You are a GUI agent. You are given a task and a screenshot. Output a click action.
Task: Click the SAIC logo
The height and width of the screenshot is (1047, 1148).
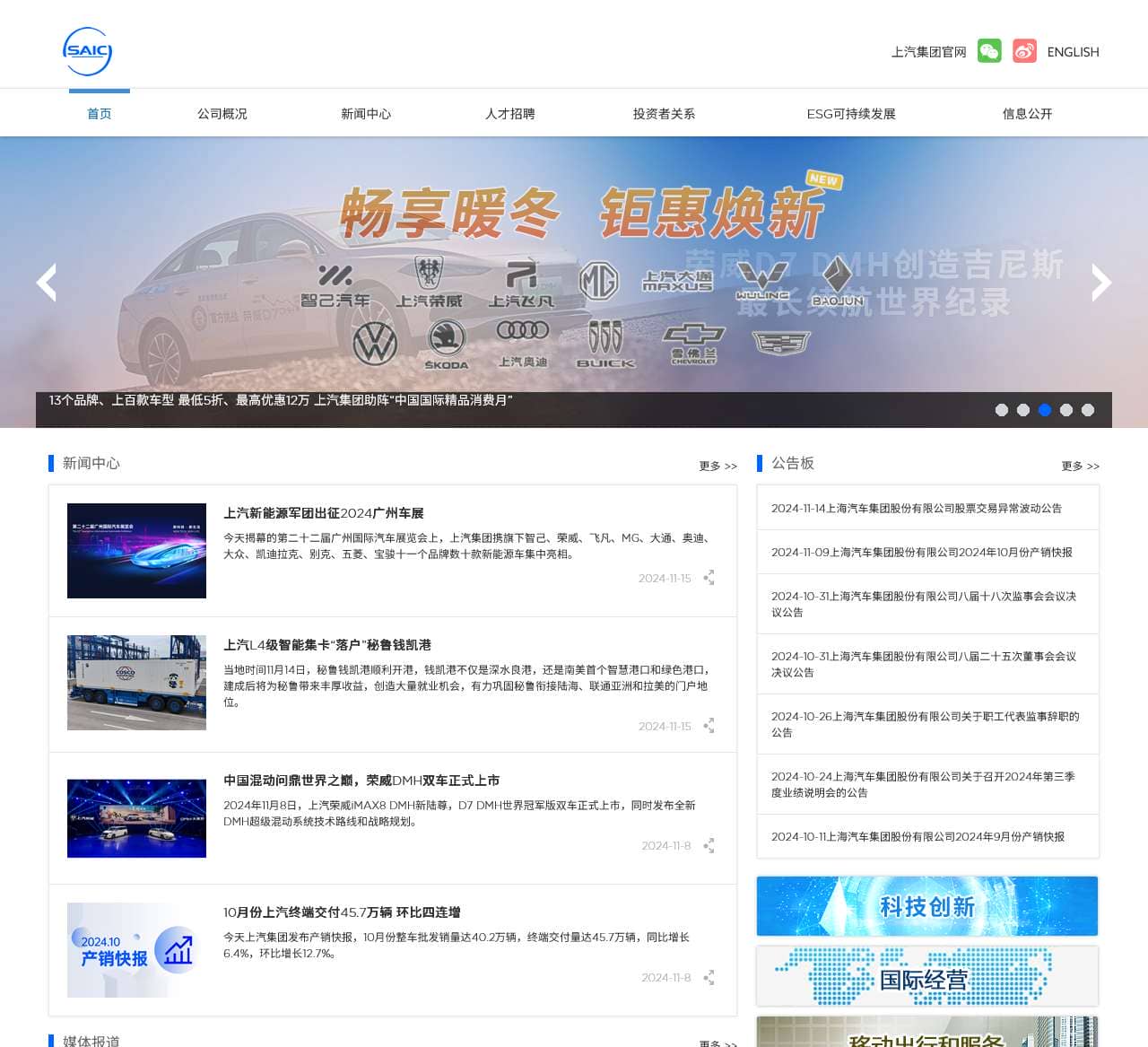pos(88,51)
